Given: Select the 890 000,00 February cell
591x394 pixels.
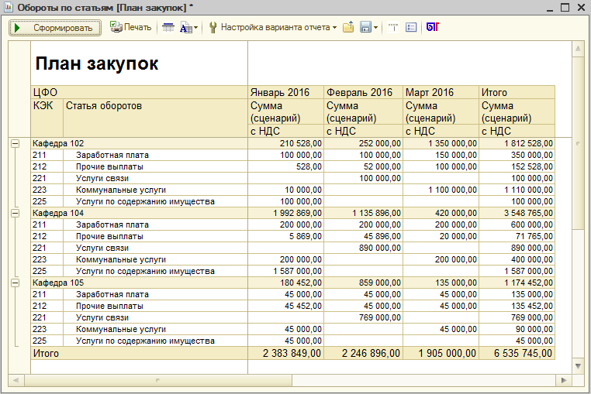Looking at the screenshot, I should coord(363,248).
